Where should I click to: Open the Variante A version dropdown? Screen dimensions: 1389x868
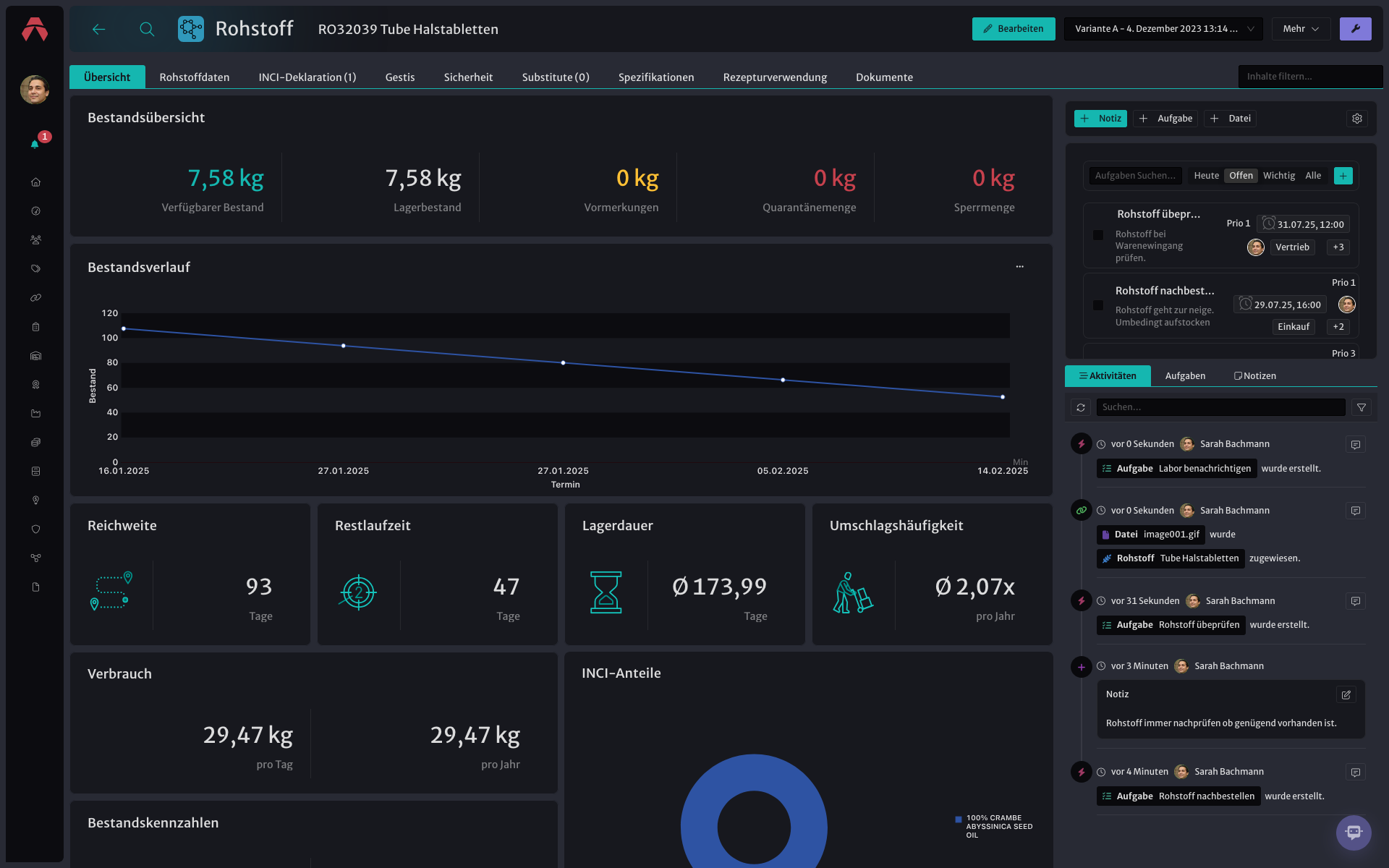click(1163, 29)
